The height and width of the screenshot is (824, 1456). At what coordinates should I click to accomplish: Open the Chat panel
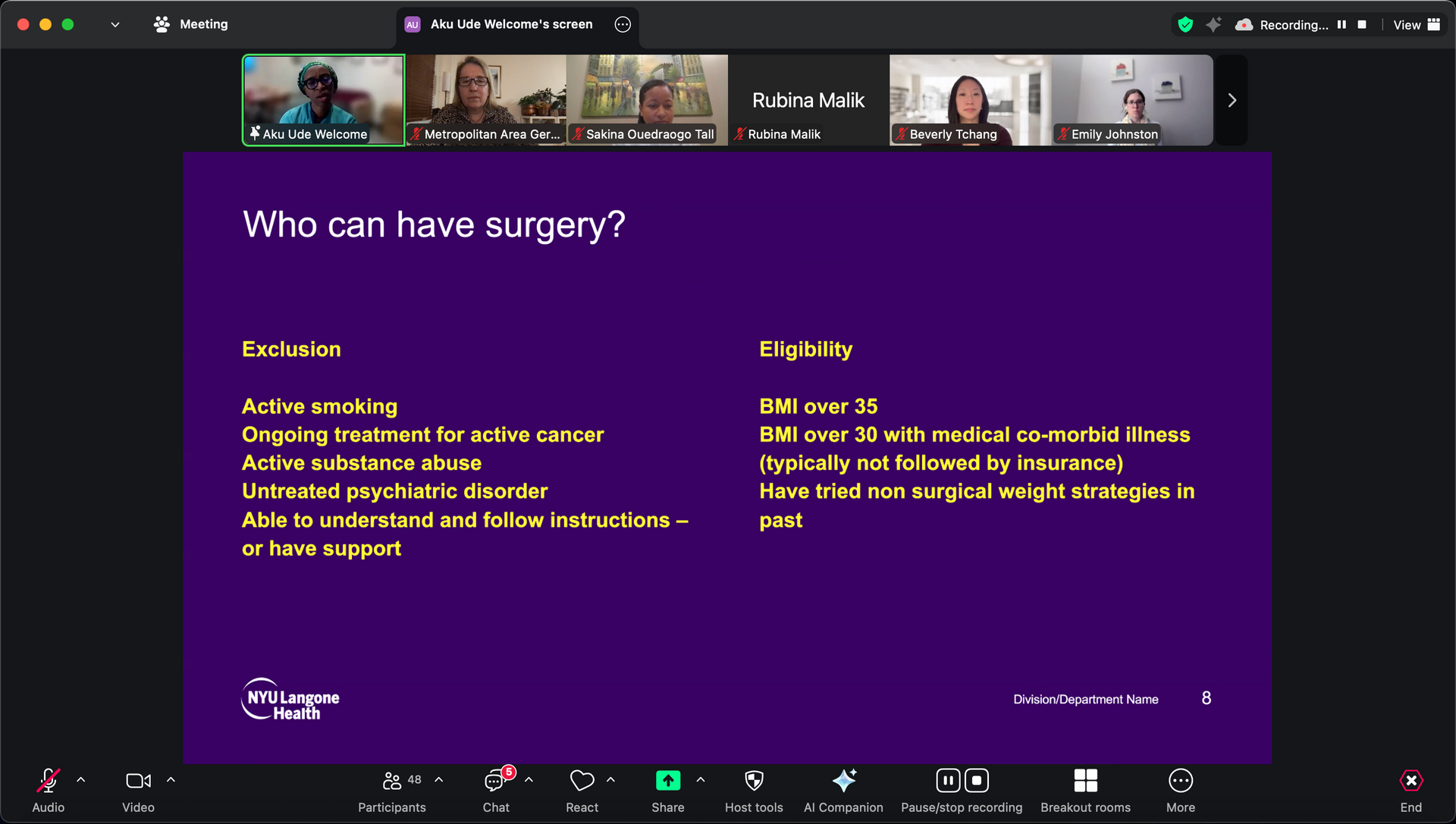[x=496, y=791]
